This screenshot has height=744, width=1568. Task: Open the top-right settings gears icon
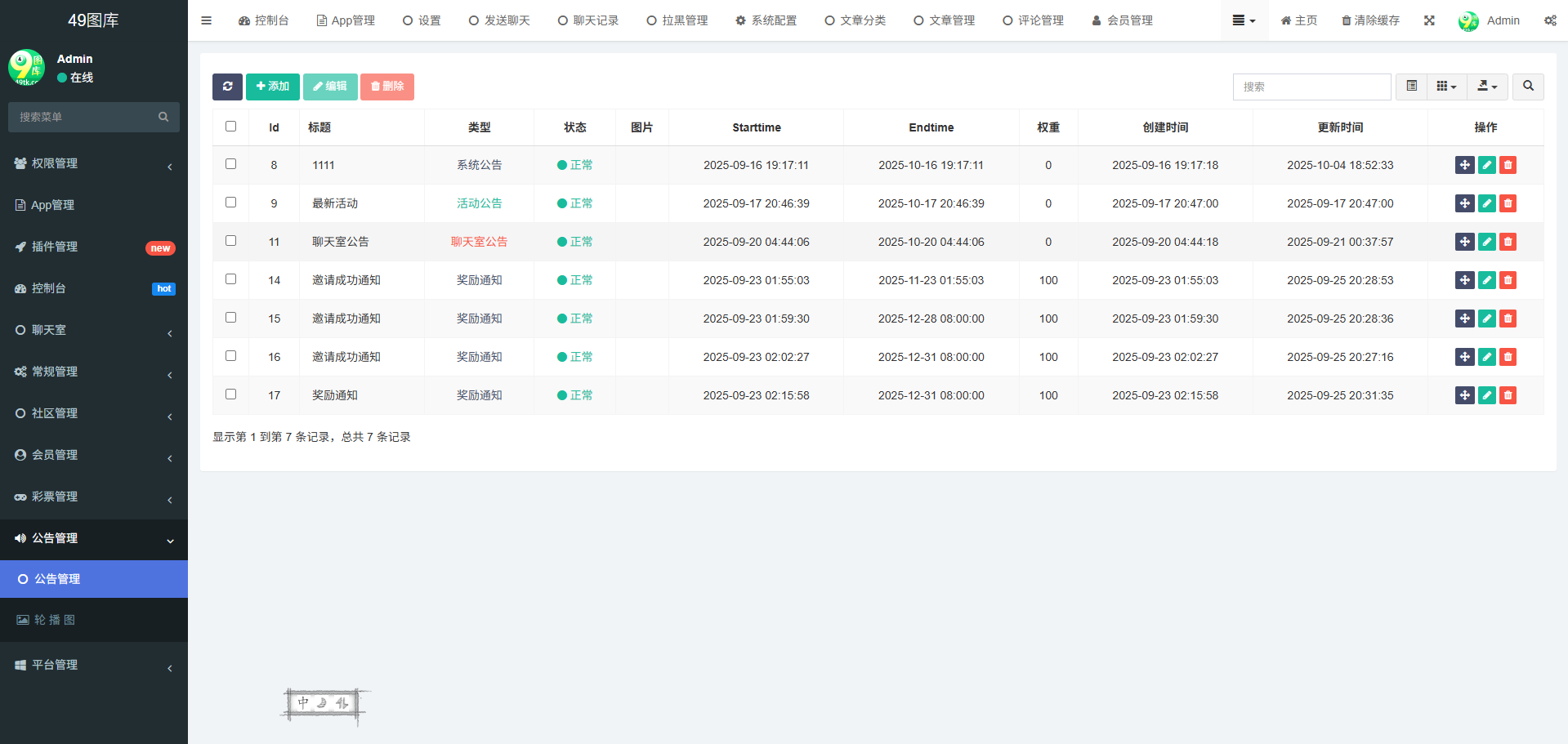(x=1550, y=20)
